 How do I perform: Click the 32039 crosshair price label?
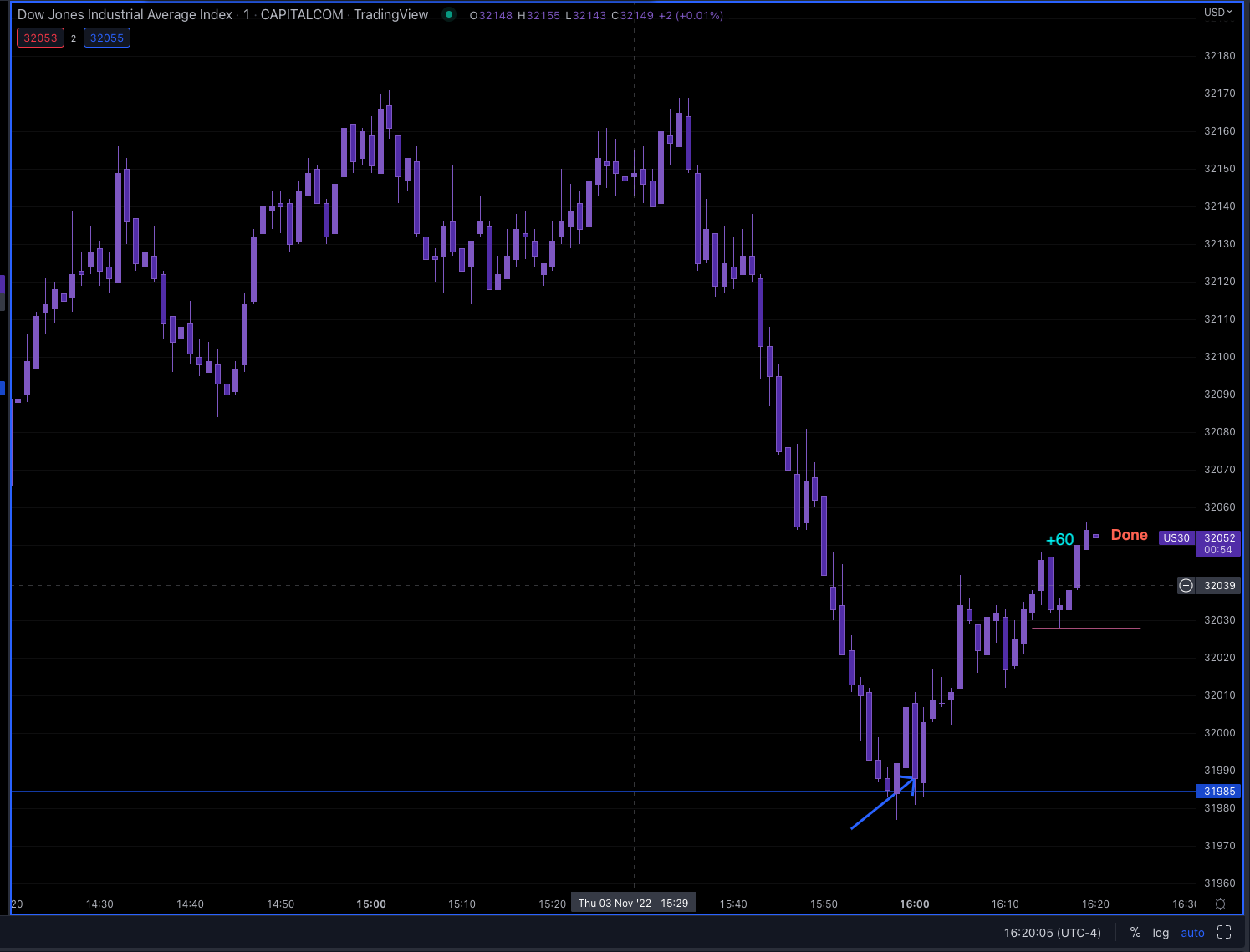tap(1219, 586)
